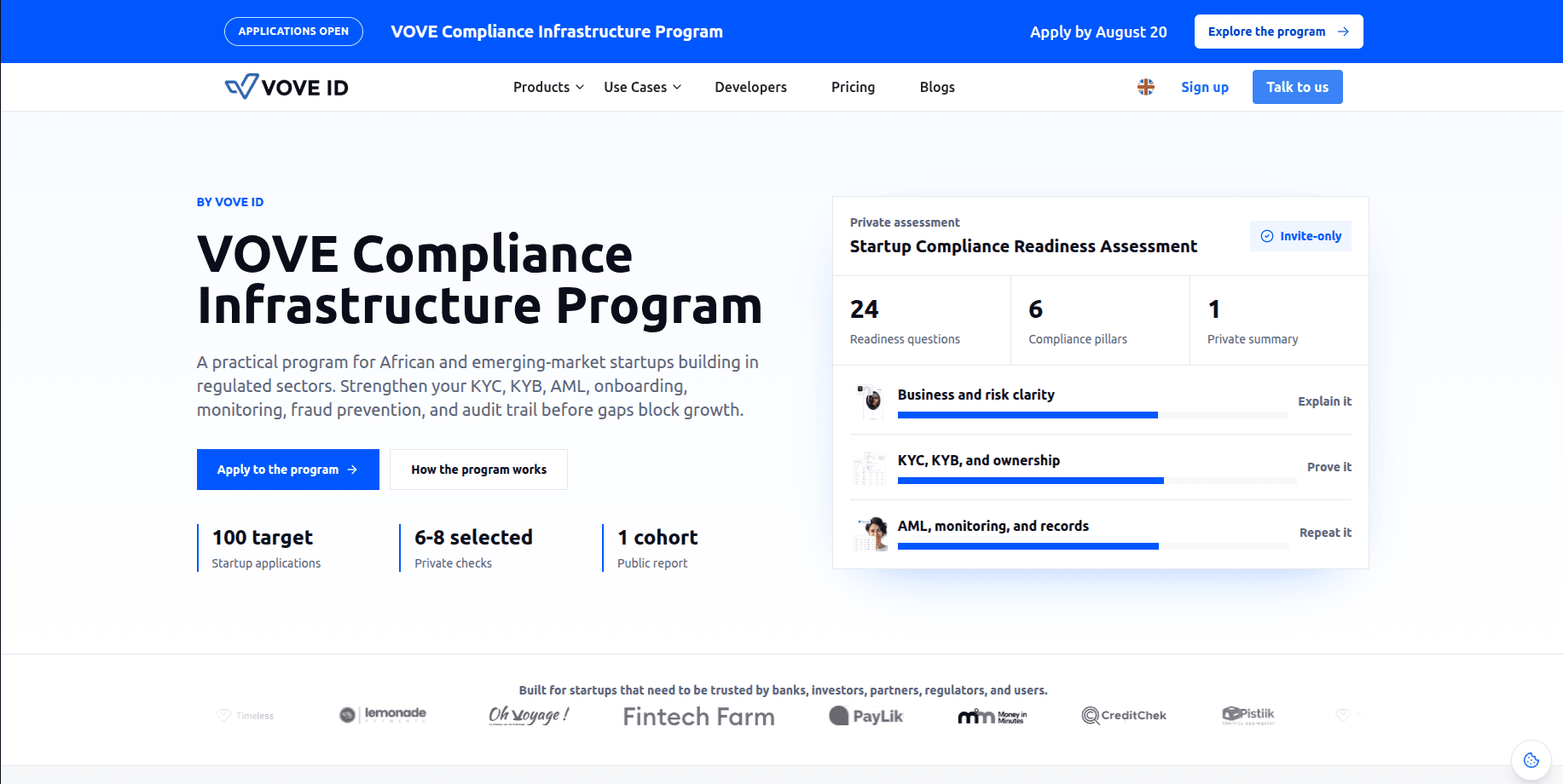Click the Timeless partner logo

coord(246,716)
